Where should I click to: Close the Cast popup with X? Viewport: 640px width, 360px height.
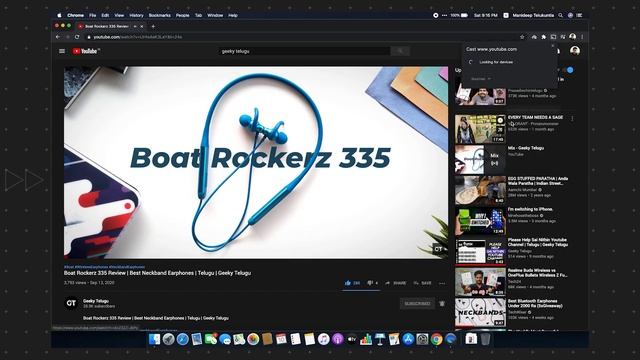pyautogui.click(x=553, y=46)
